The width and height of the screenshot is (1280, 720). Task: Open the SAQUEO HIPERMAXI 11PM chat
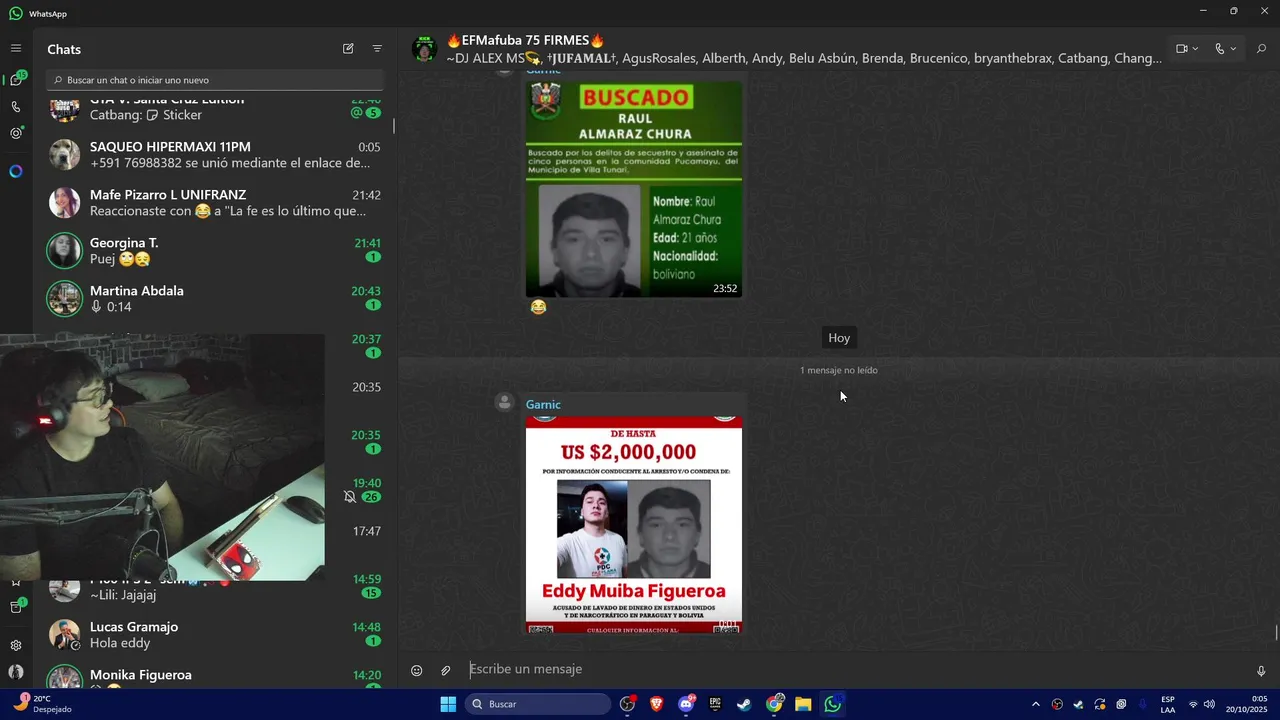[x=215, y=154]
